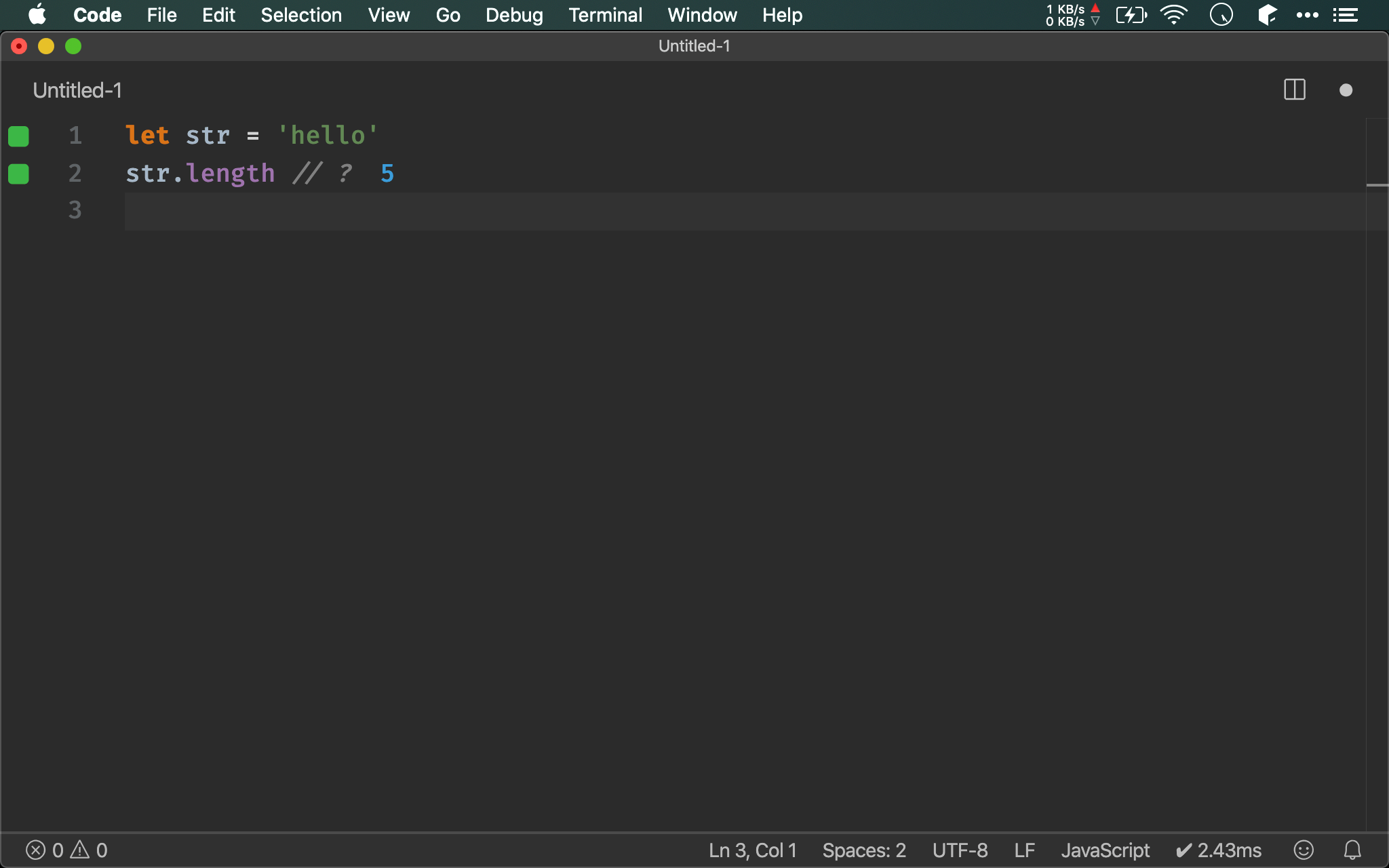Open the Debug menu
Viewport: 1389px width, 868px height.
[x=514, y=15]
